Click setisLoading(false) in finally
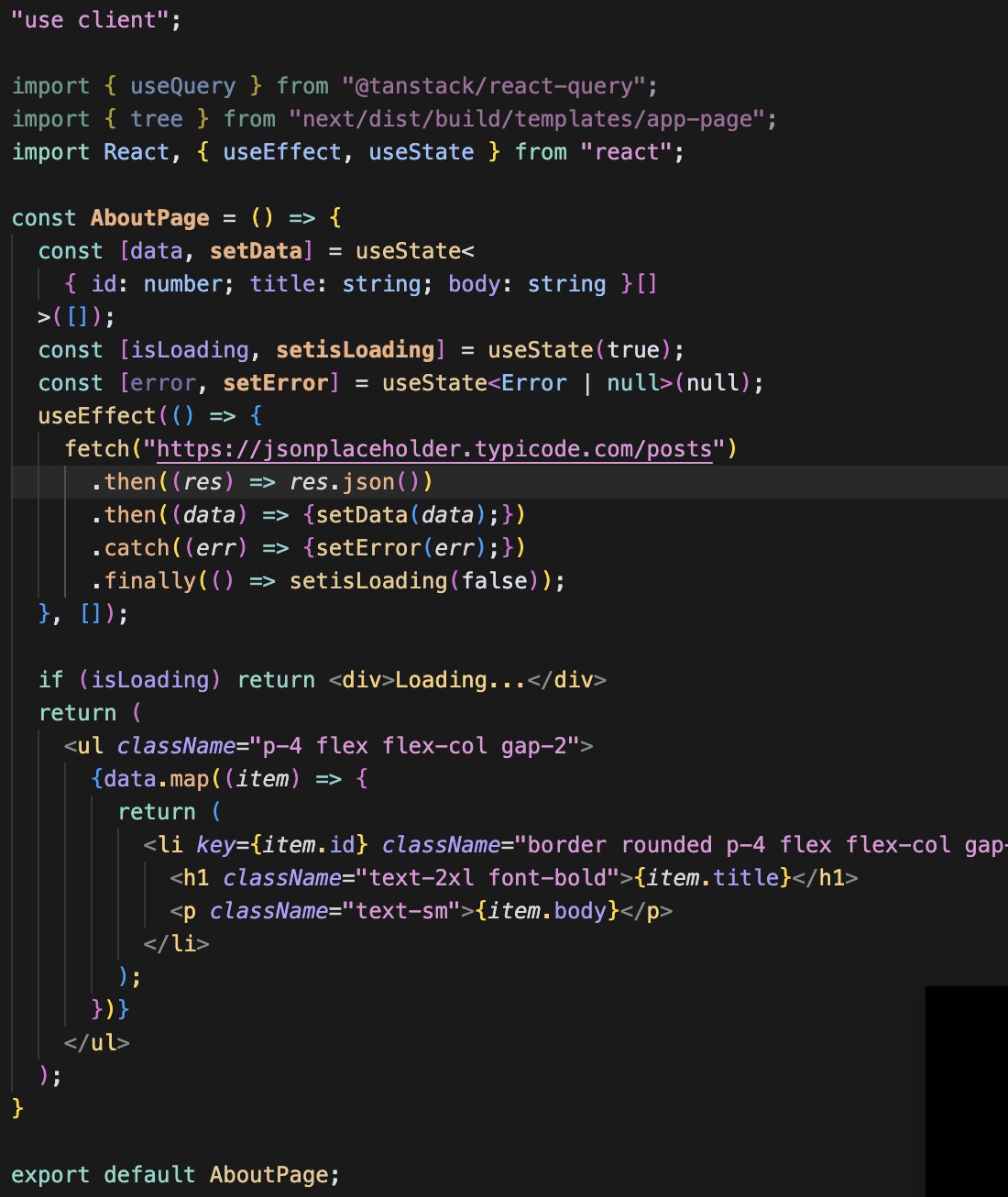The width and height of the screenshot is (1008, 1197). pos(415,580)
